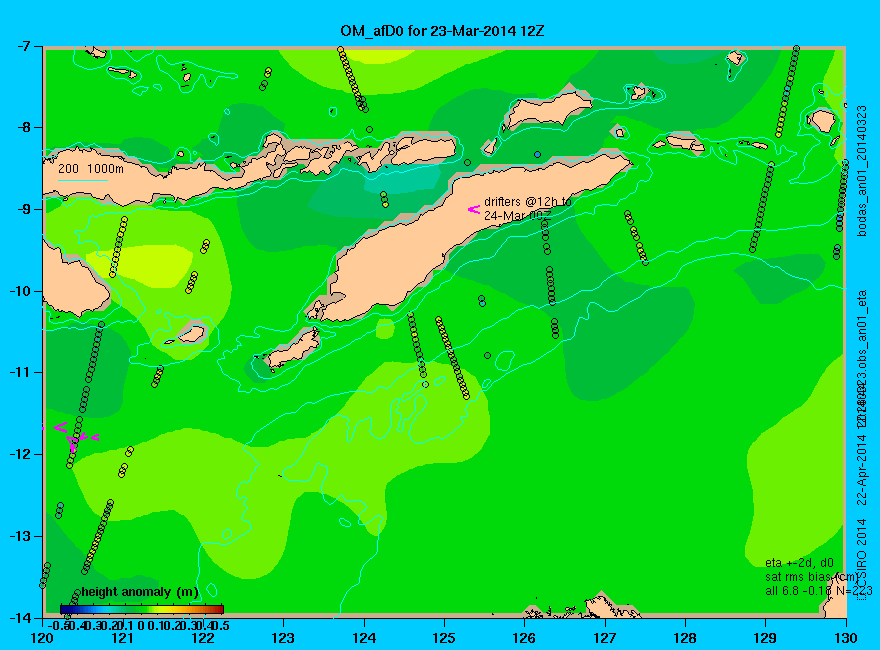
Task: Click the y-axis label '-11'
Action: coord(22,372)
